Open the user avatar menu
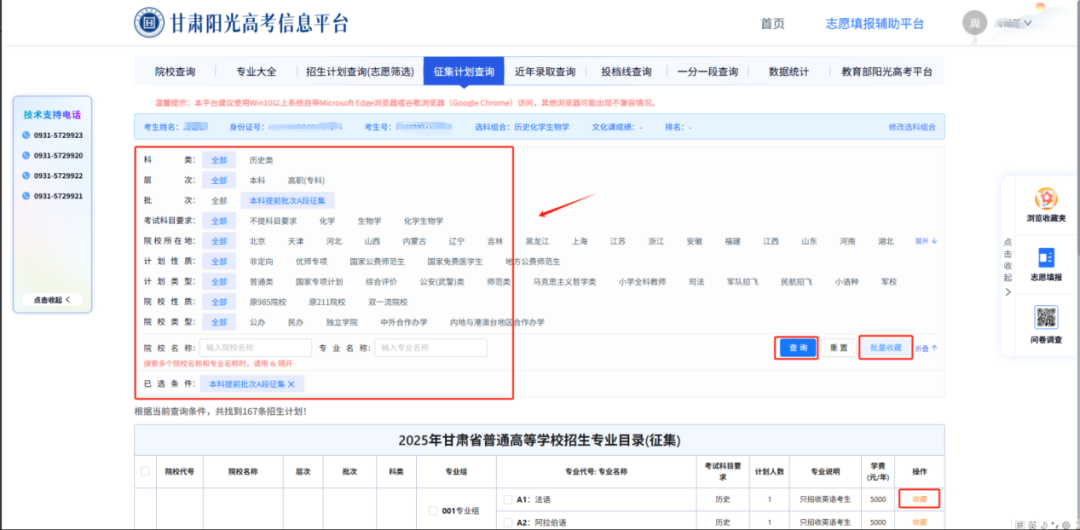Screen dimensions: 1080x530 [975, 23]
